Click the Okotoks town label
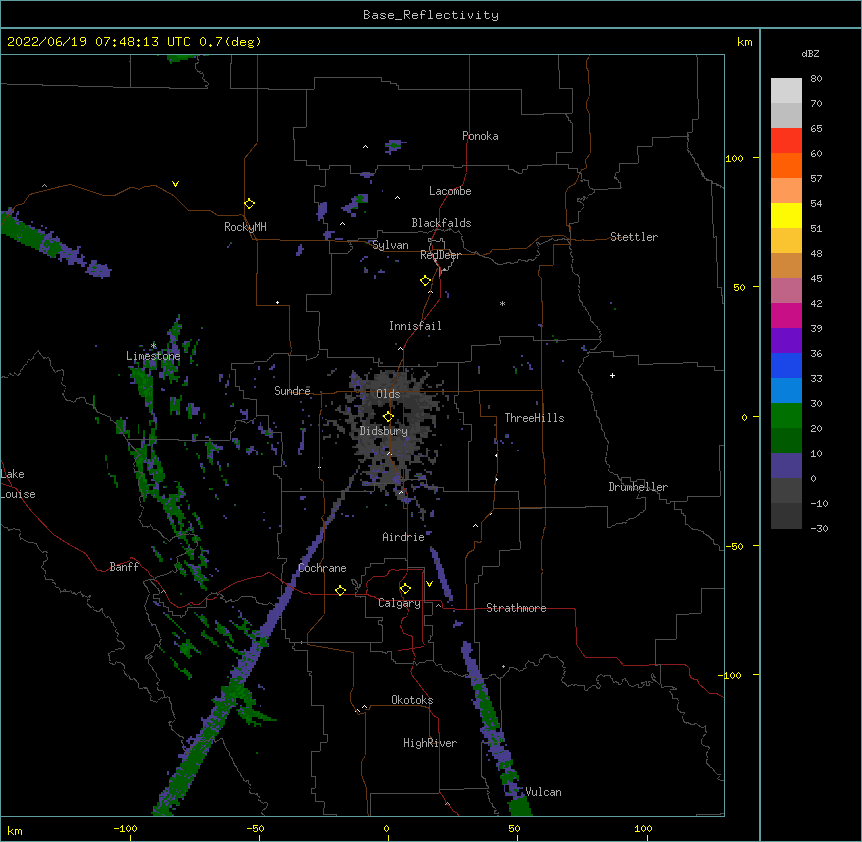862x842 pixels. click(x=412, y=700)
